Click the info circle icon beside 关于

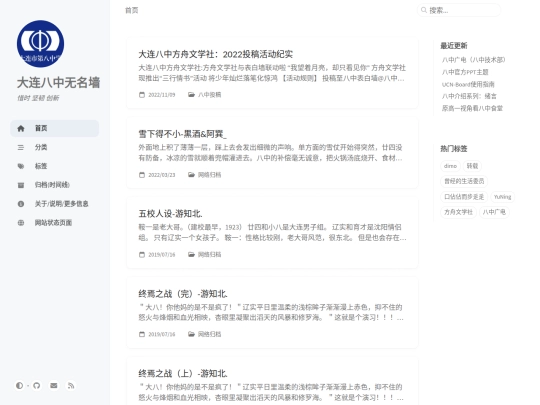click(21, 204)
